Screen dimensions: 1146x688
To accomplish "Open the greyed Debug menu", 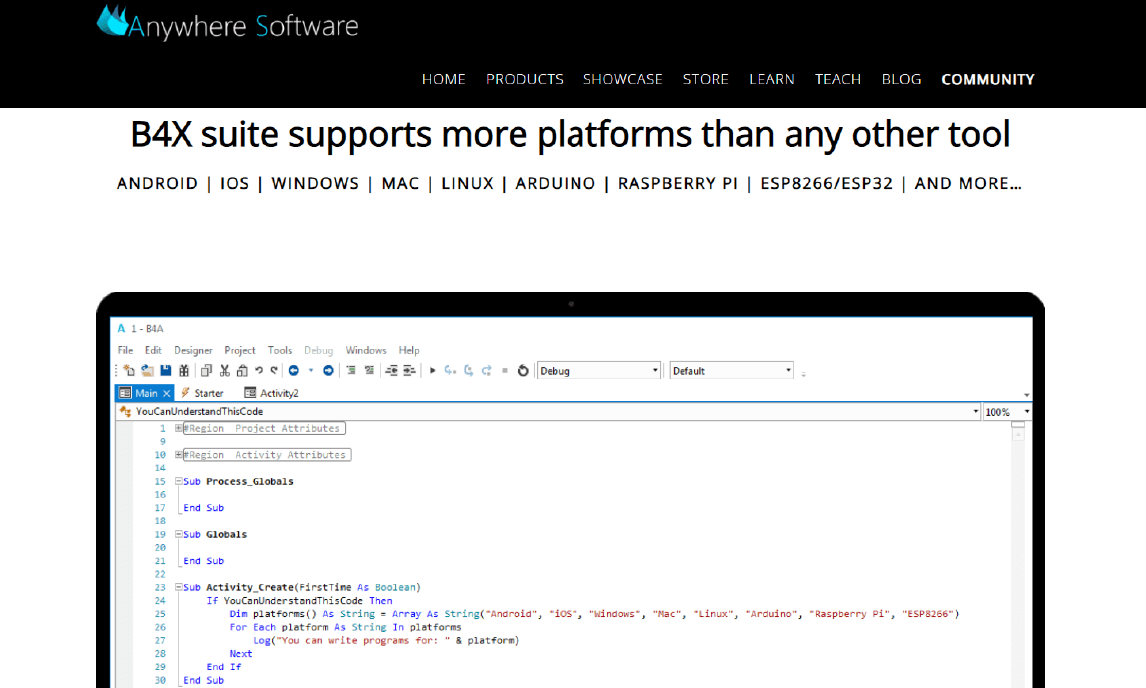I will (x=319, y=350).
